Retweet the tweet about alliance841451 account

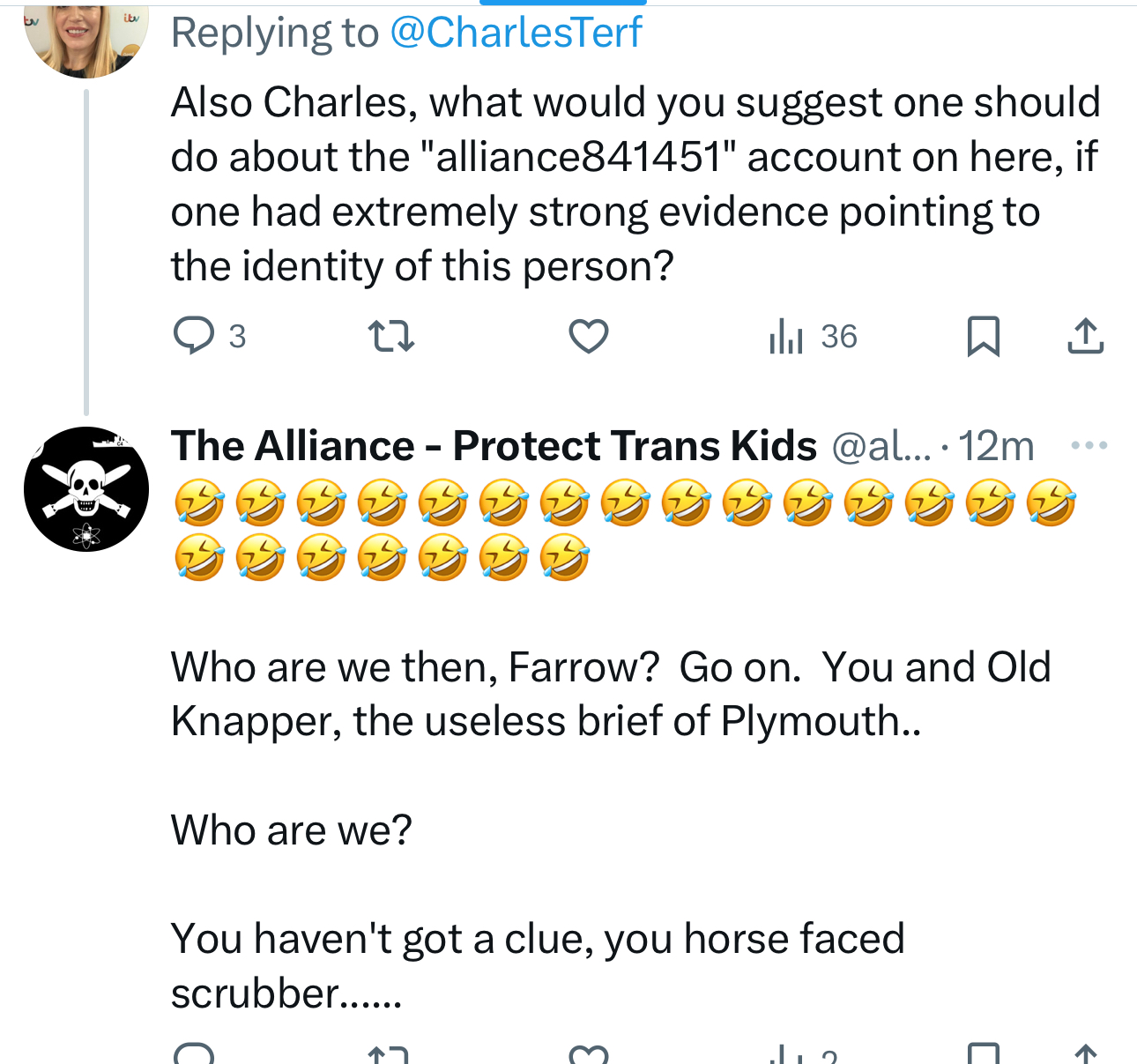(x=390, y=336)
